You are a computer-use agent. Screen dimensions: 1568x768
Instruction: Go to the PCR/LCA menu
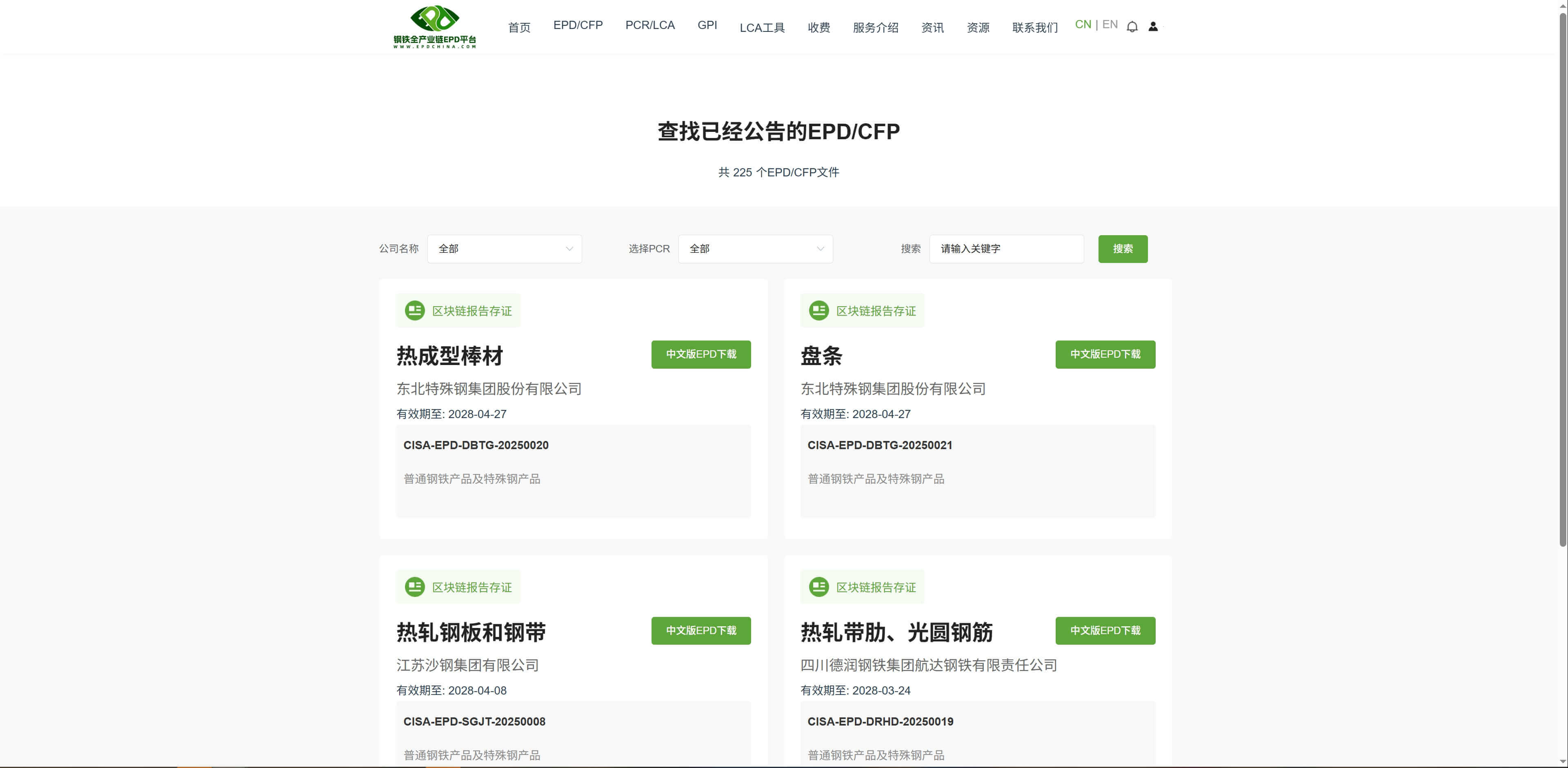(649, 26)
